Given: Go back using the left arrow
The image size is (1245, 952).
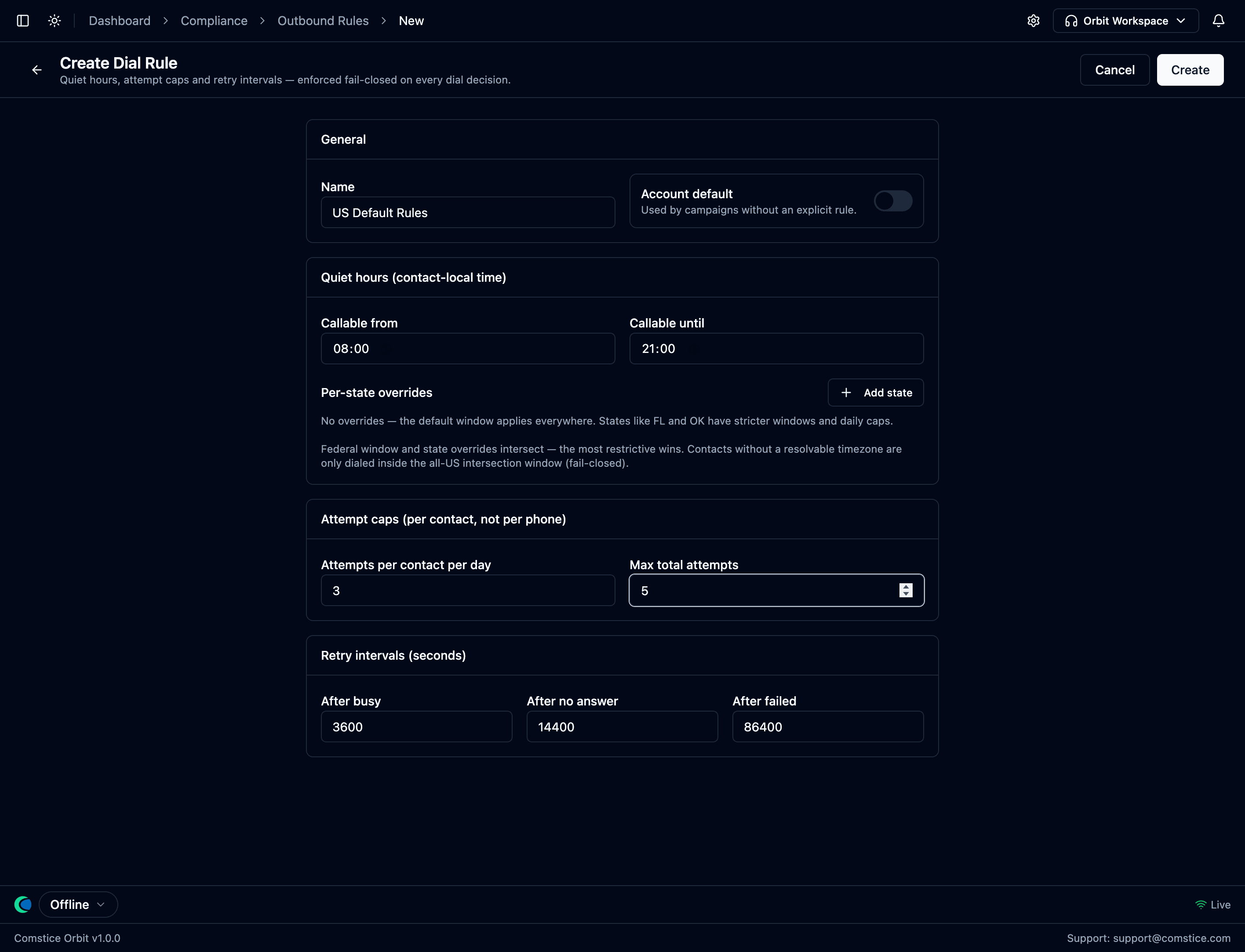Looking at the screenshot, I should [37, 70].
